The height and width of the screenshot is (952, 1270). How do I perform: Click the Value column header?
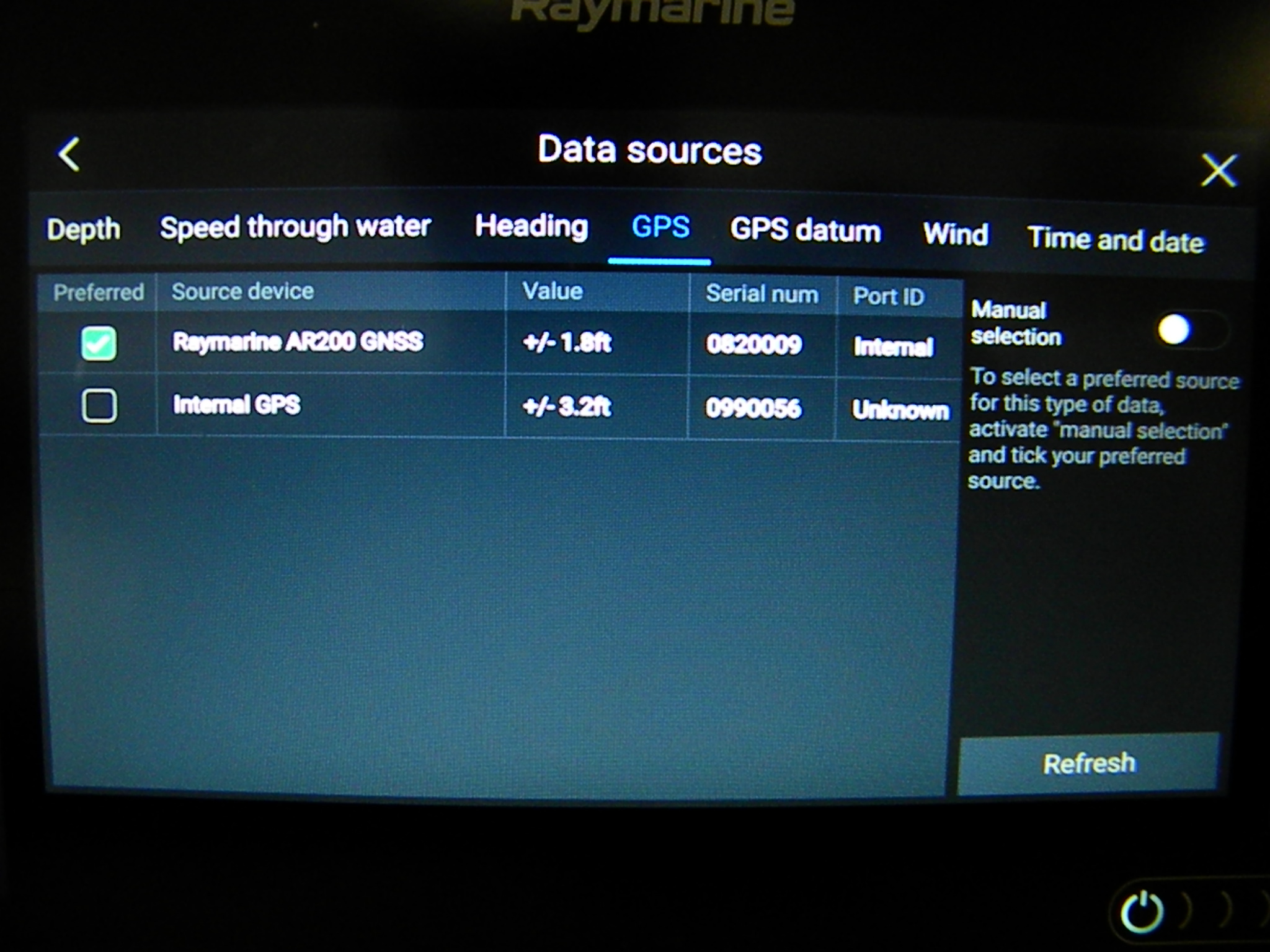551,291
